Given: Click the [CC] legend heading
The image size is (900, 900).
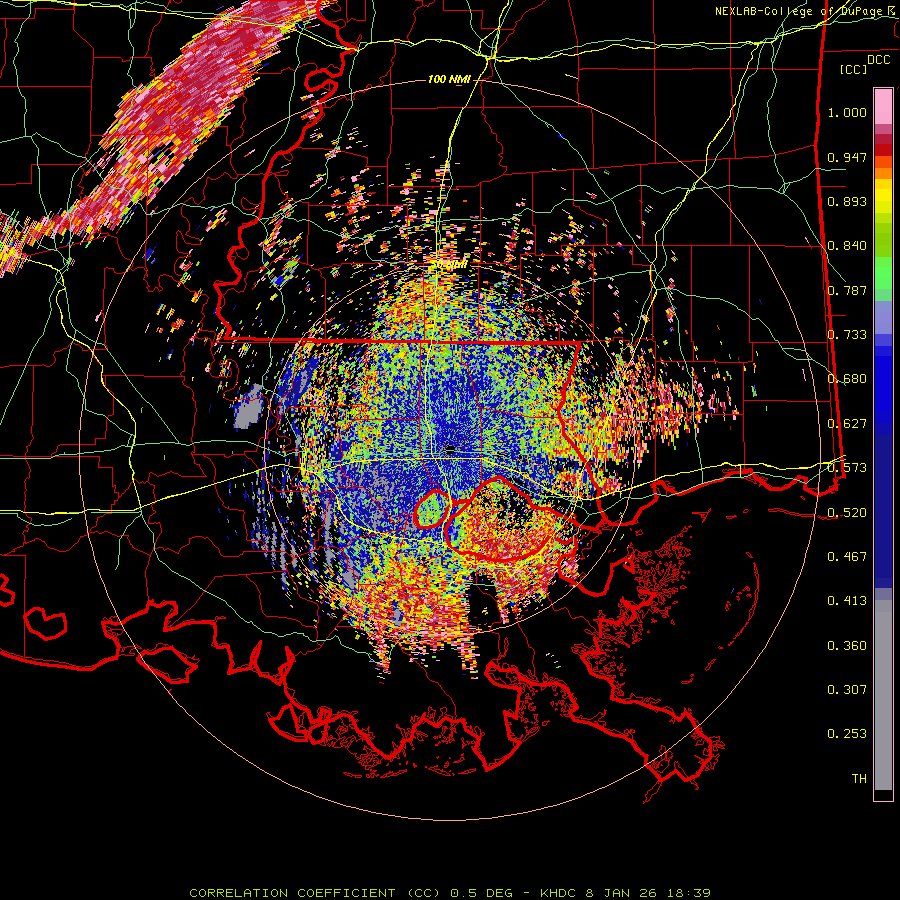Looking at the screenshot, I should 854,69.
